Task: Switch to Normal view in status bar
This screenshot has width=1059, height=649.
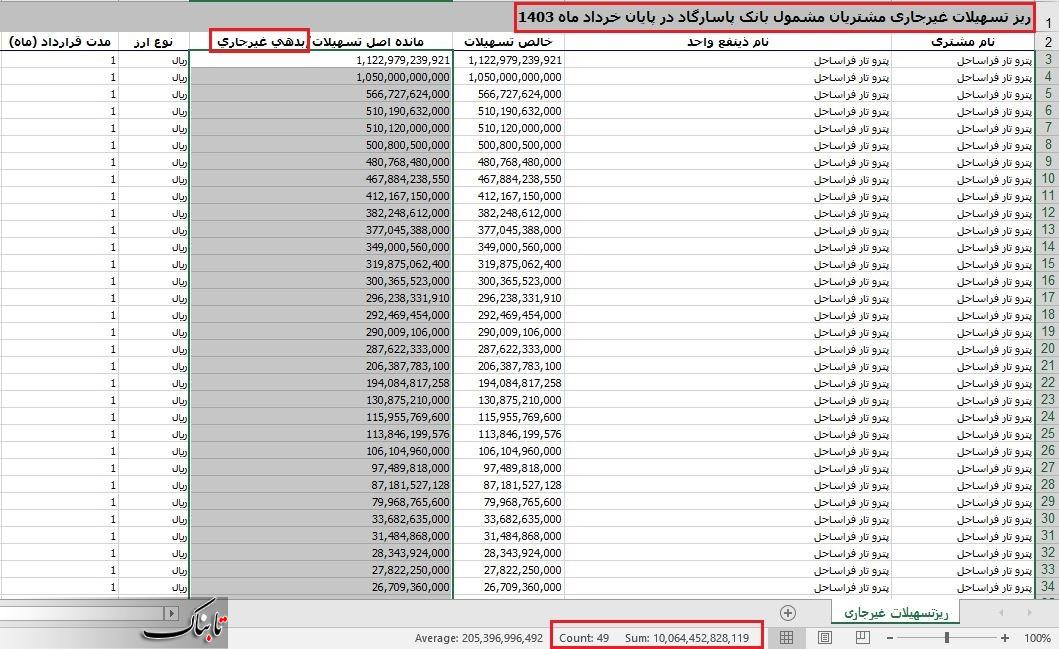Action: click(x=787, y=638)
